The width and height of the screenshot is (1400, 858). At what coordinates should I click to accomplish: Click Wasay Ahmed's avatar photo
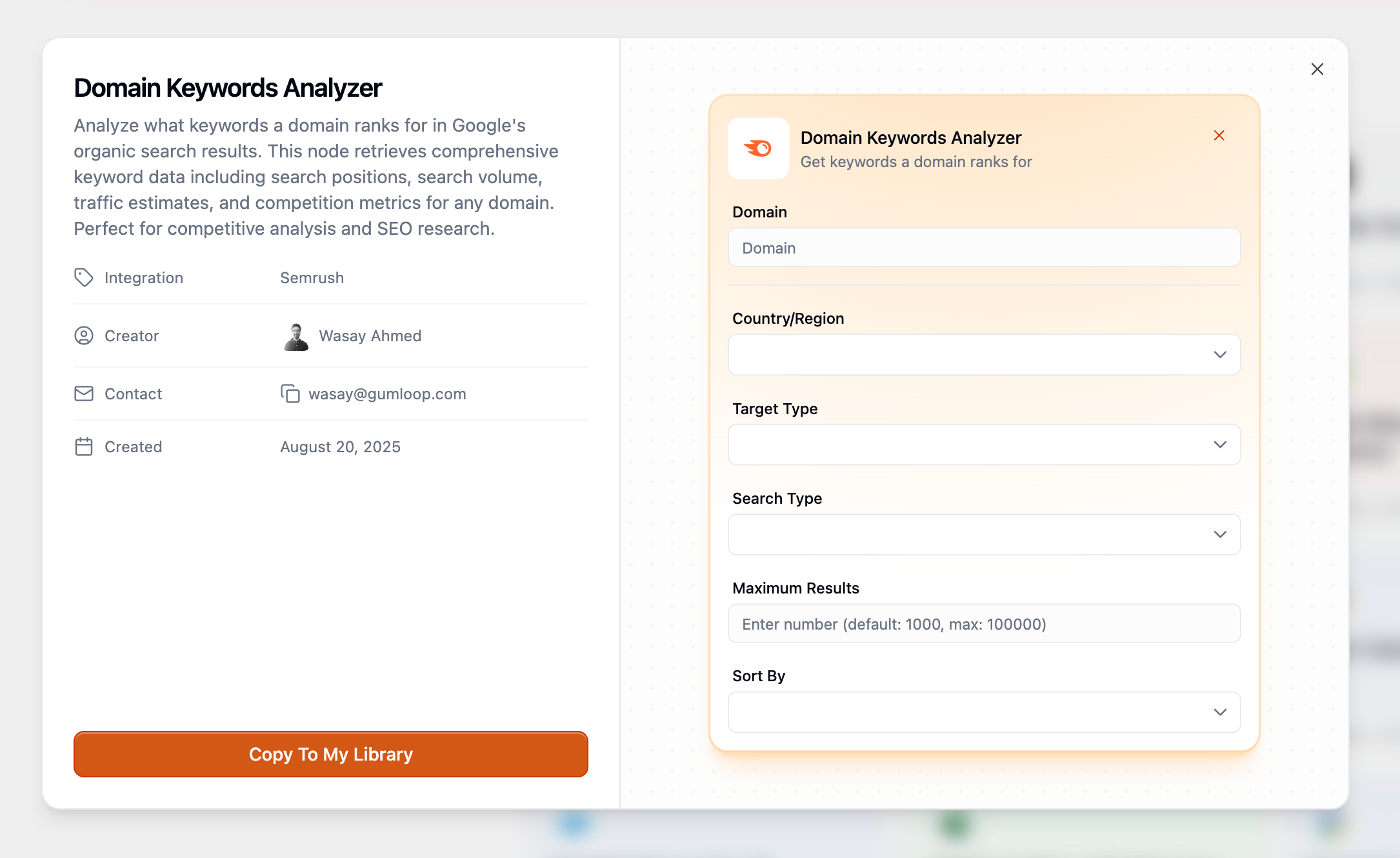[296, 336]
